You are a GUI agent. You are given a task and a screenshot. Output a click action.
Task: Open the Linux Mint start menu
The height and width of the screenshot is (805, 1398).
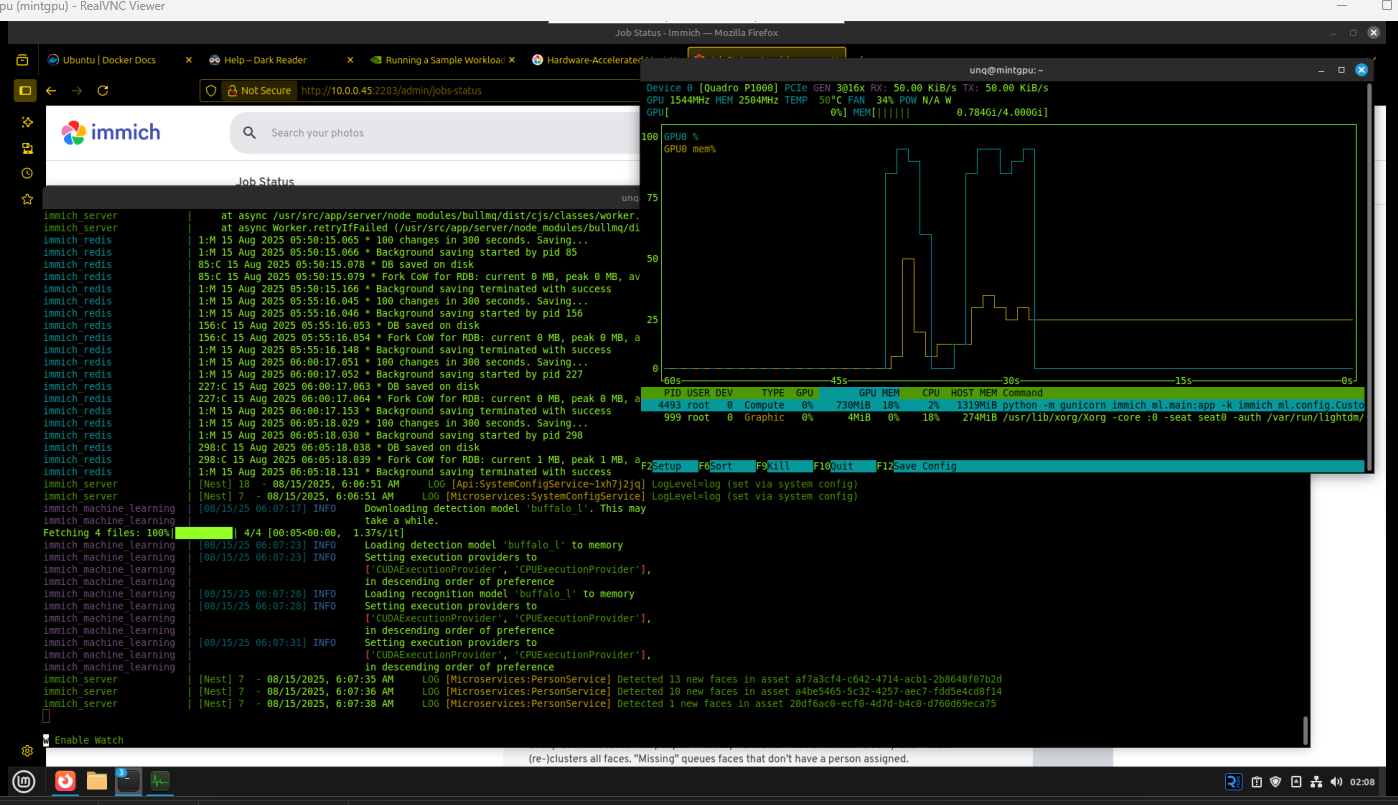24,781
